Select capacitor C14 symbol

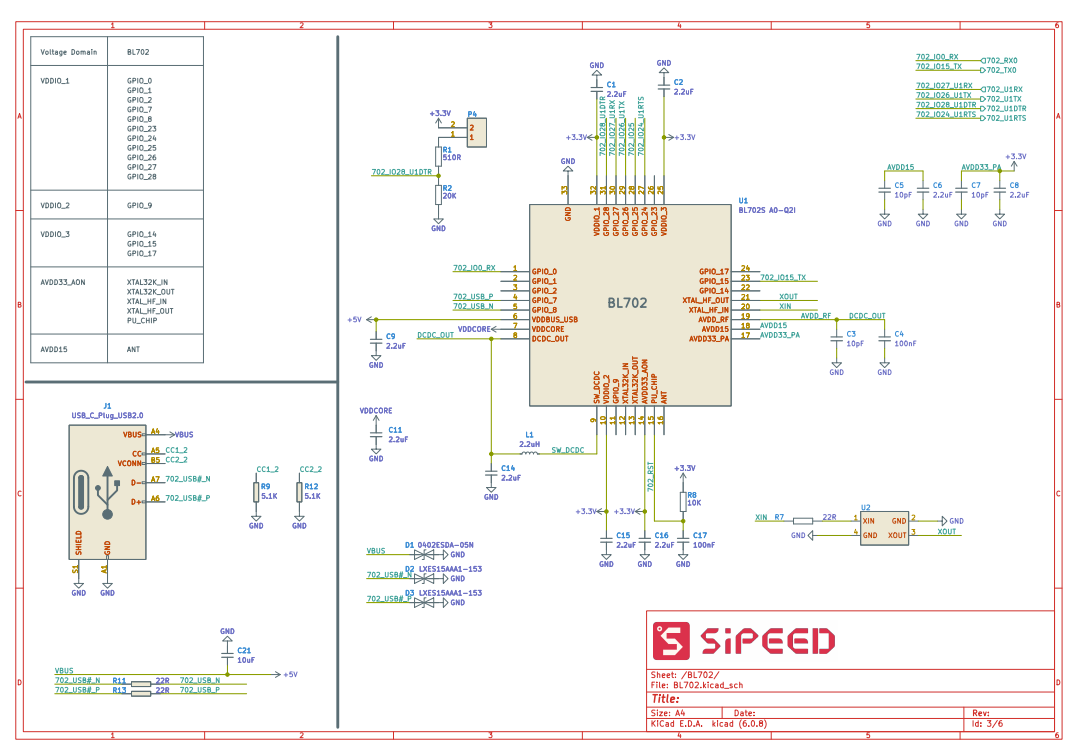[491, 473]
